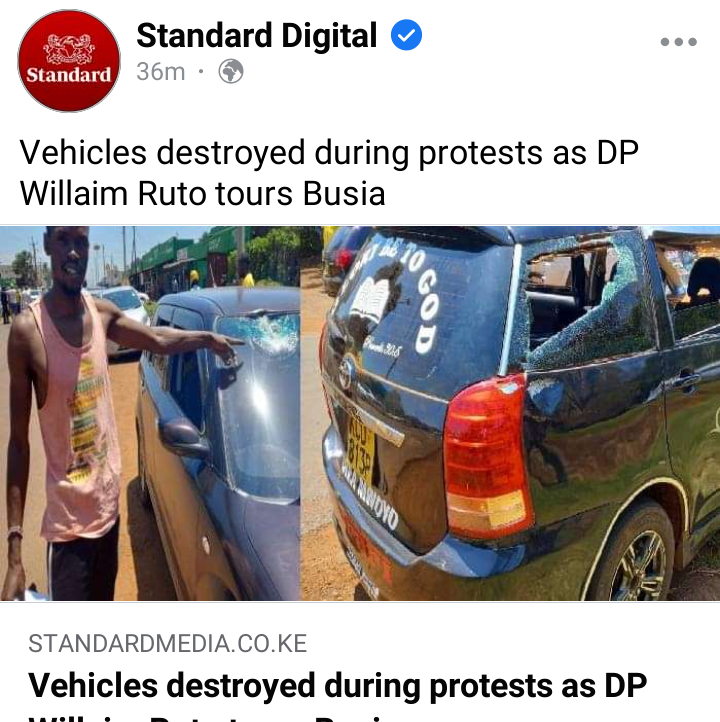720x722 pixels.
Task: Open the 36m post timestamp
Action: [x=161, y=72]
